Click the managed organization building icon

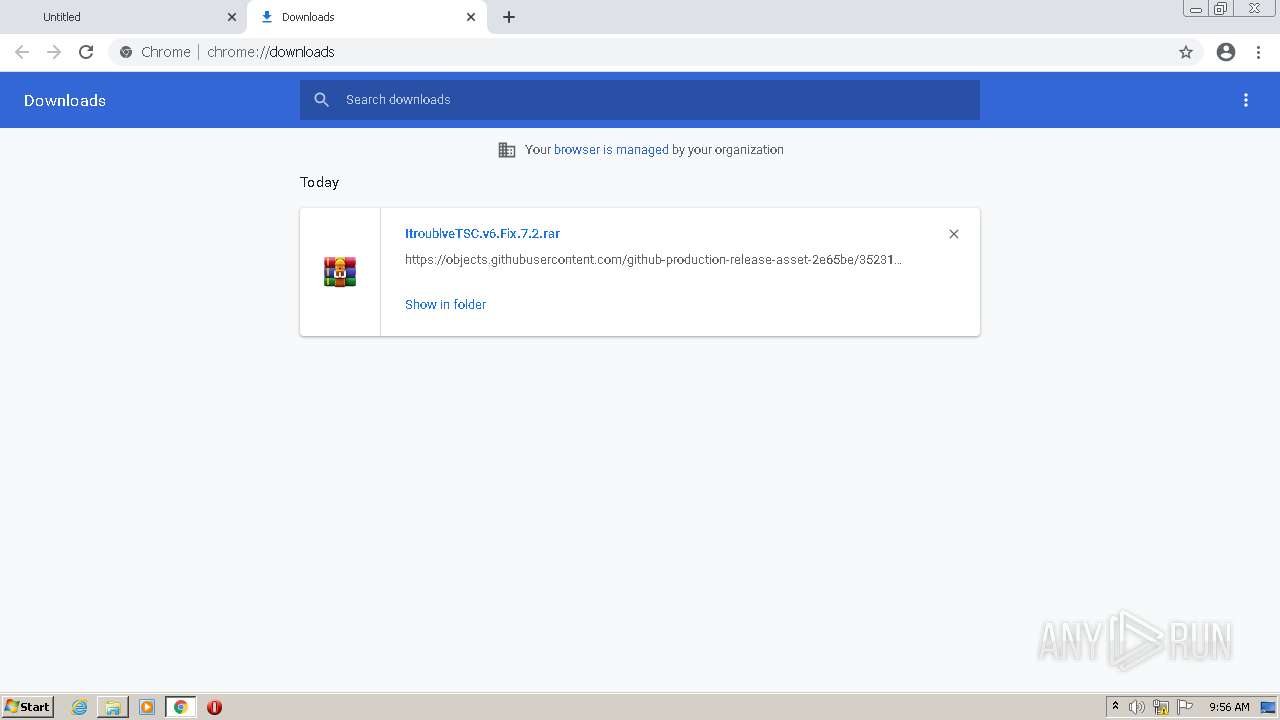[507, 150]
